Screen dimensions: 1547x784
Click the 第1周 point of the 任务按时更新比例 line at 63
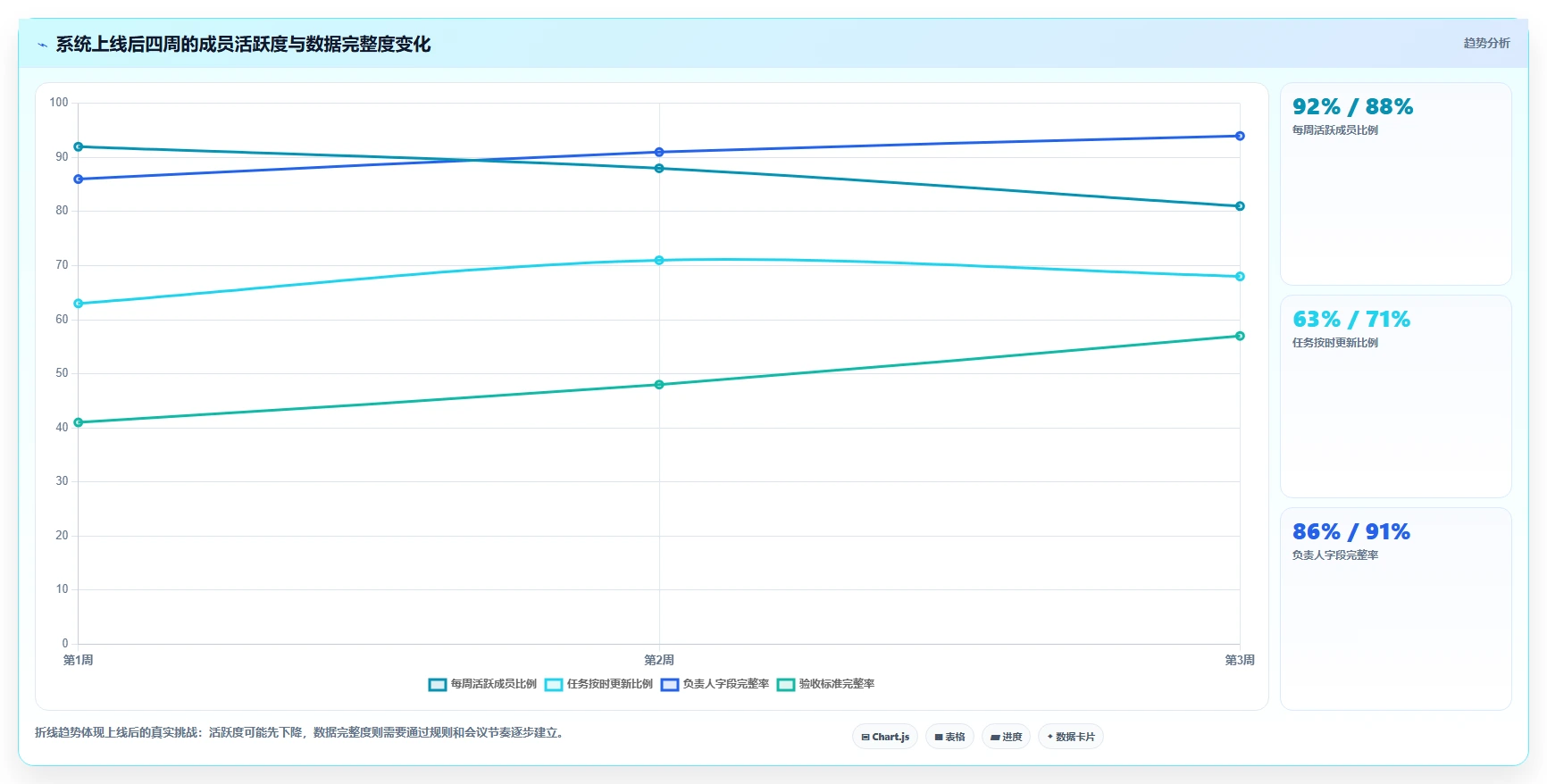coord(79,304)
